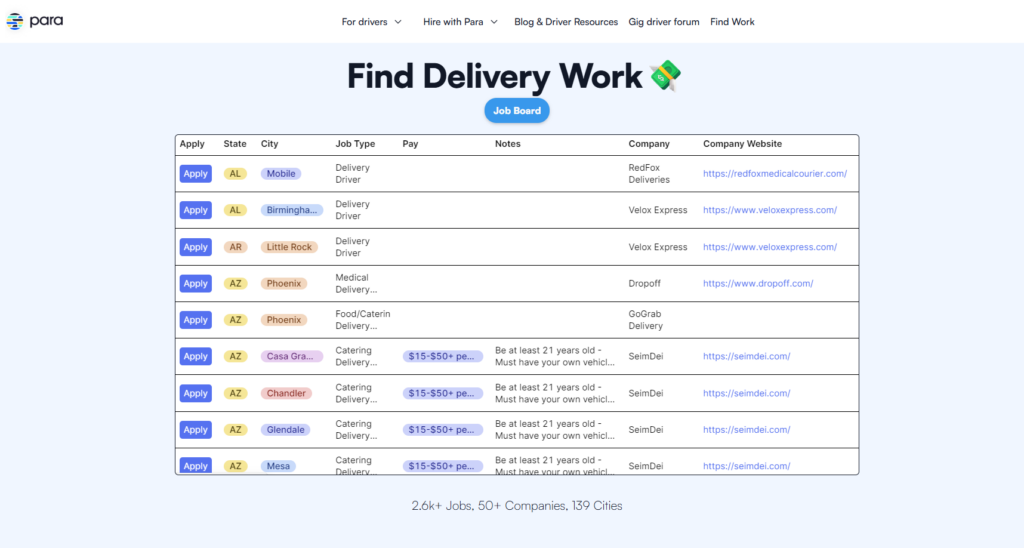Screen dimensions: 1024x548
Task: Click the AR state badge
Action: [x=235, y=247]
